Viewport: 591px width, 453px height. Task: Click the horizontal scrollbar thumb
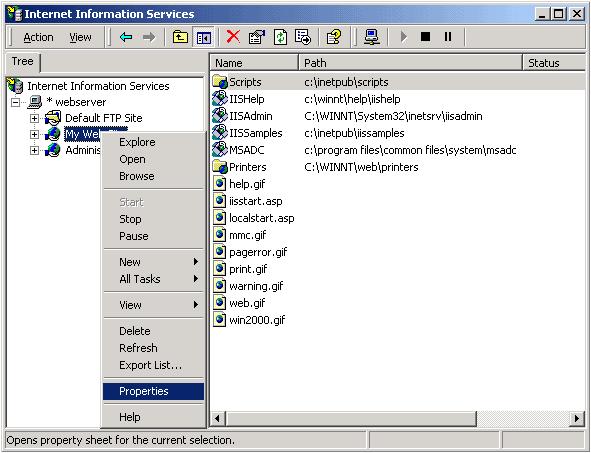tap(351, 418)
